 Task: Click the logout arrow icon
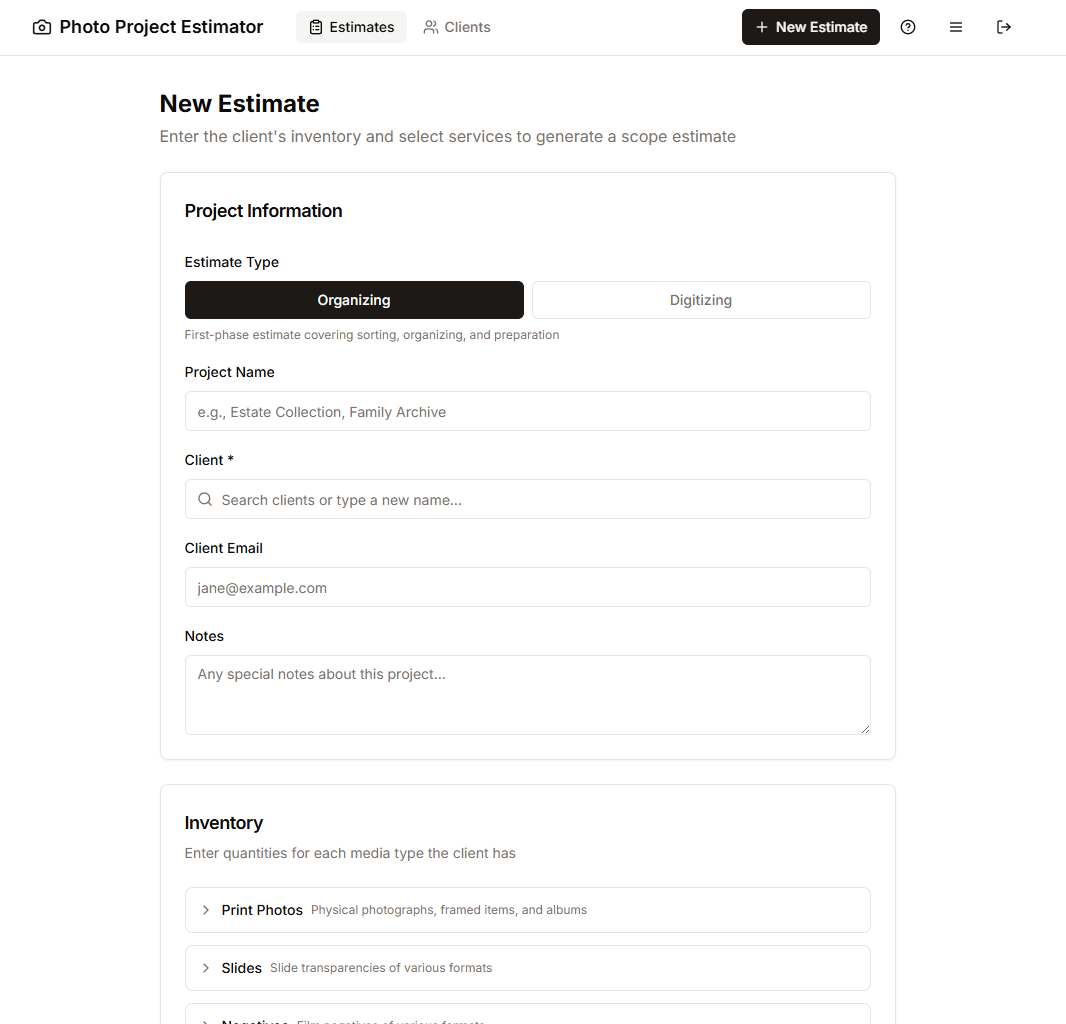tap(1004, 28)
